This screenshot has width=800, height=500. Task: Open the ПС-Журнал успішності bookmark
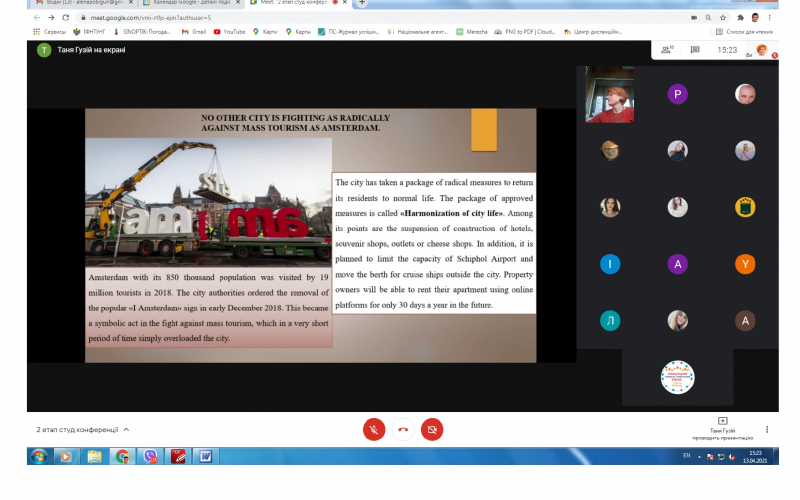[x=348, y=32]
